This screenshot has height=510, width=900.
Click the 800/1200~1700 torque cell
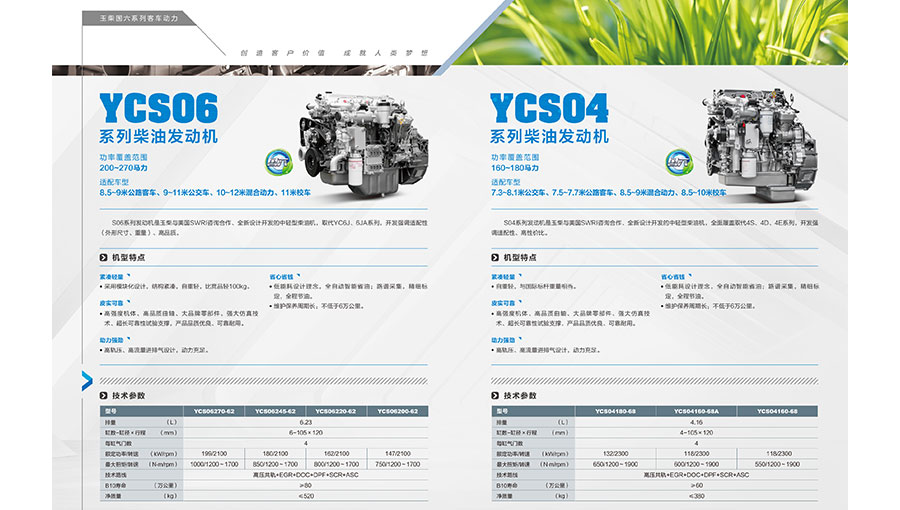coord(336,464)
